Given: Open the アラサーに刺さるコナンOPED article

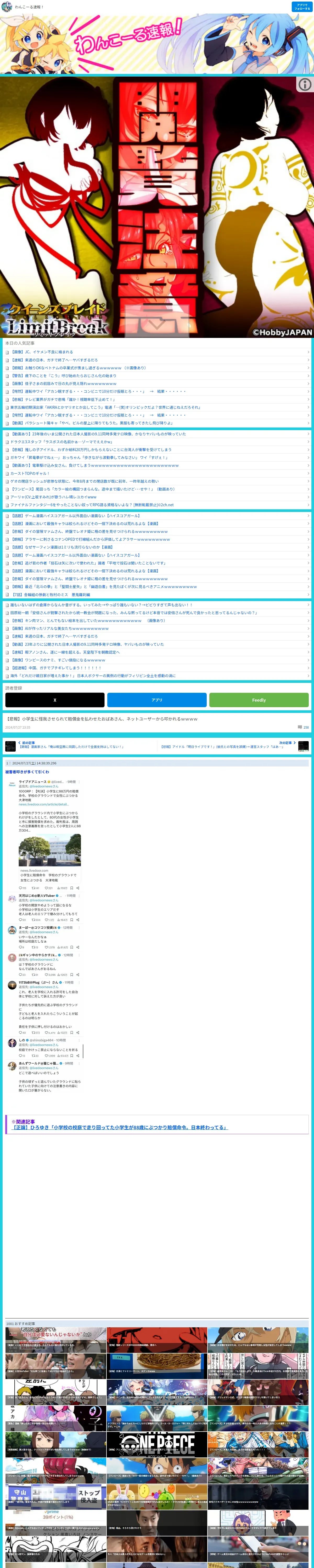Looking at the screenshot, I should pyautogui.click(x=90, y=539).
